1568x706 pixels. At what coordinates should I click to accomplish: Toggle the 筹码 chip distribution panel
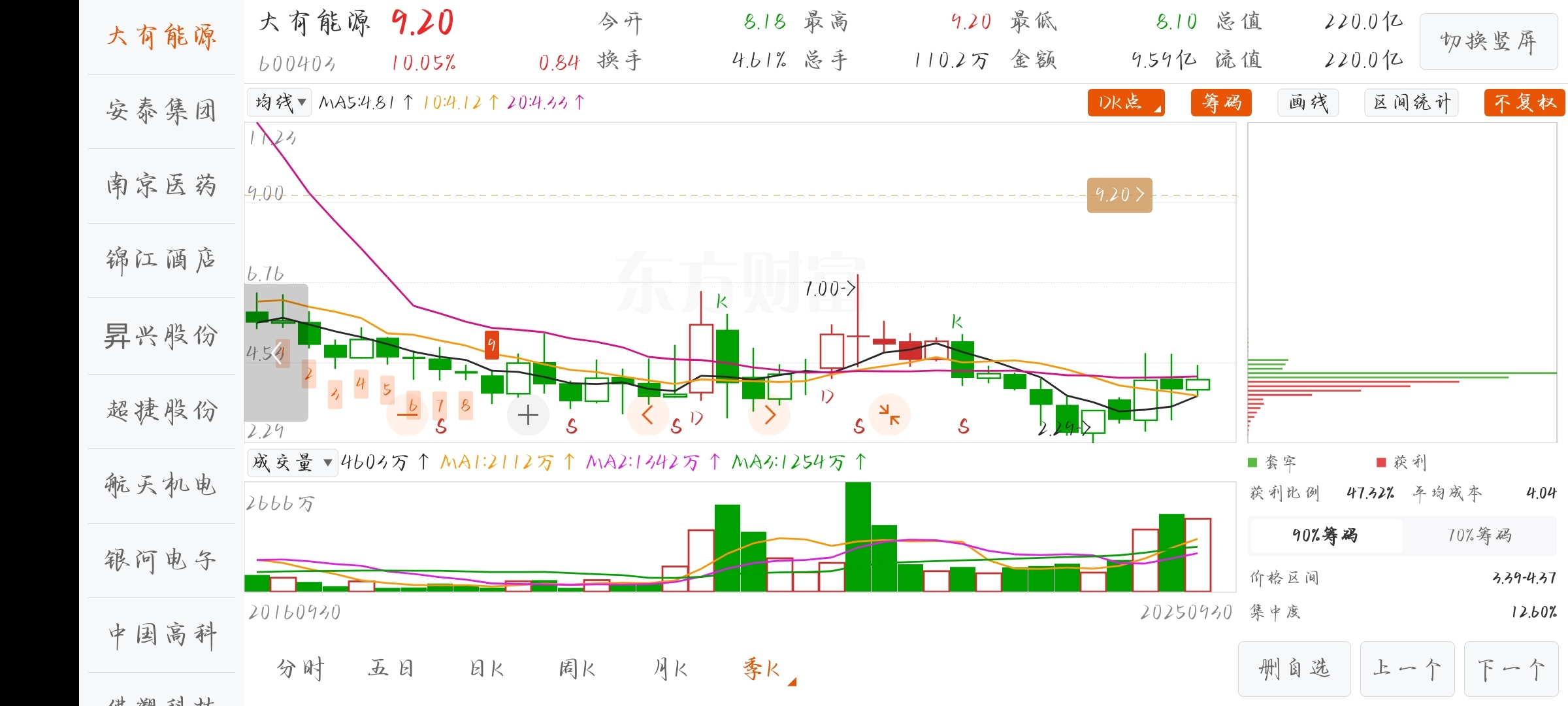pyautogui.click(x=1220, y=103)
